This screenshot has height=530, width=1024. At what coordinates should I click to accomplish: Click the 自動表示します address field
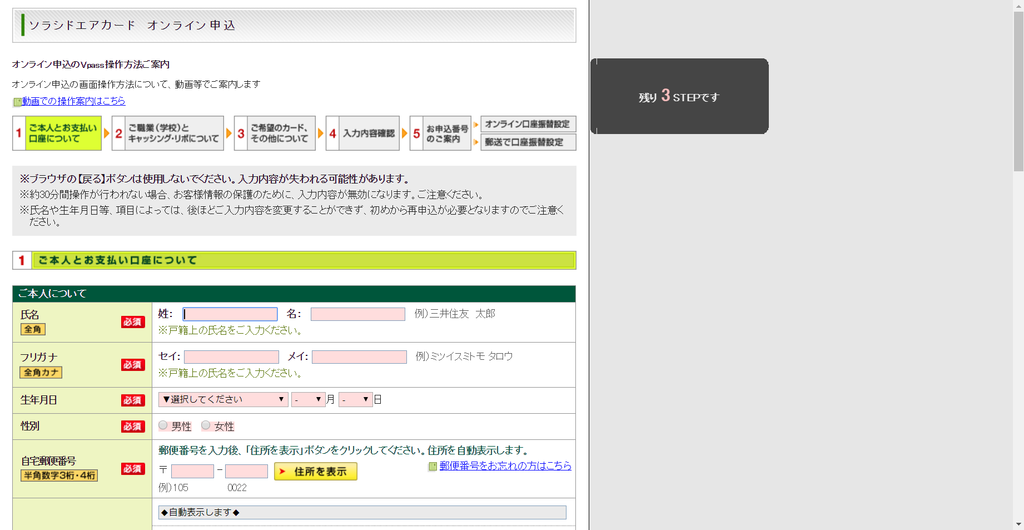(x=362, y=512)
